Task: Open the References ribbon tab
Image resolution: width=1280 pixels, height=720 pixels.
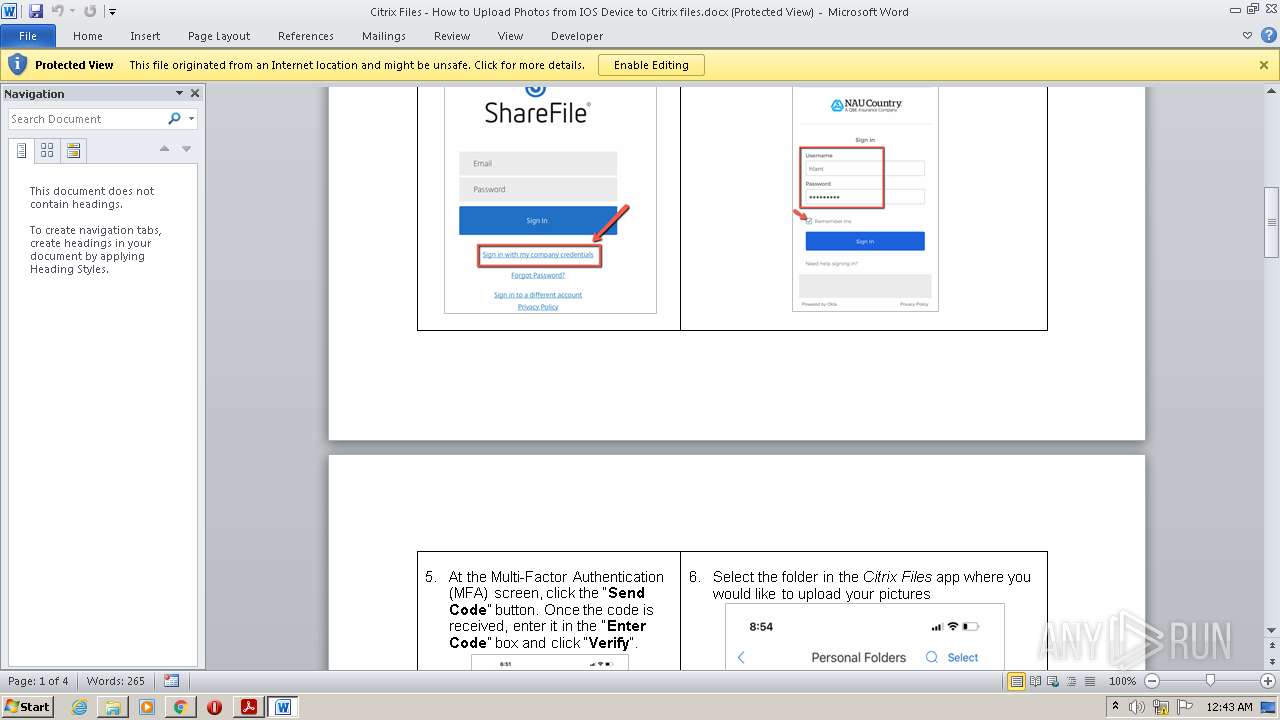Action: [306, 36]
